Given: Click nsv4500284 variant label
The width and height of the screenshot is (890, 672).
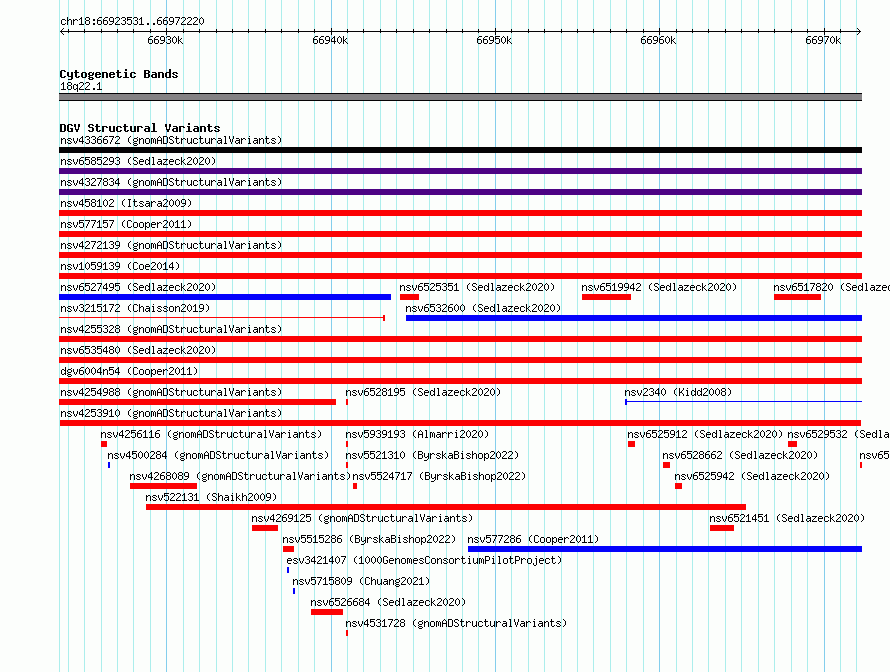Looking at the screenshot, I should (x=218, y=455).
